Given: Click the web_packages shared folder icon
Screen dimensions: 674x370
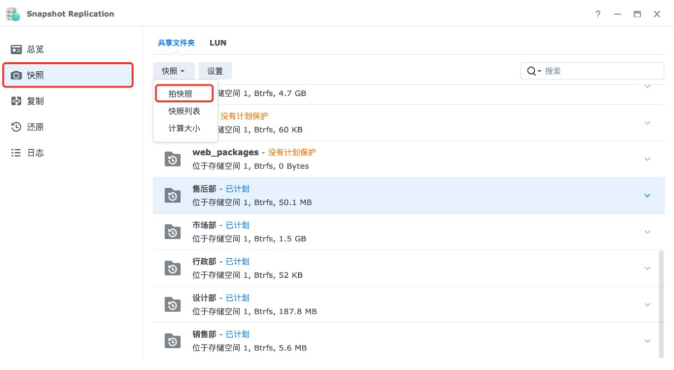Looking at the screenshot, I should tap(172, 159).
